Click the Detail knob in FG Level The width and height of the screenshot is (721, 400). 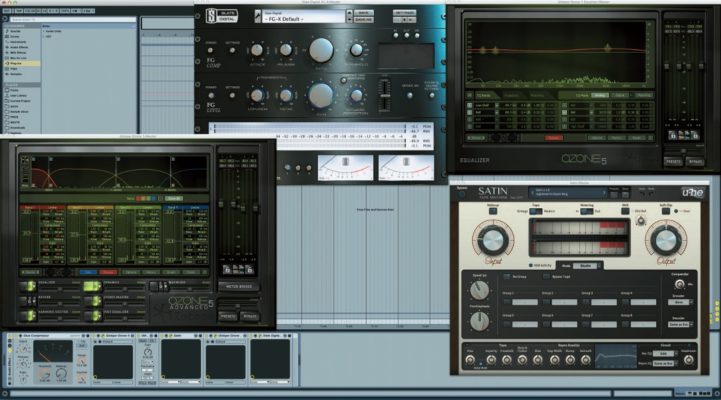point(286,95)
